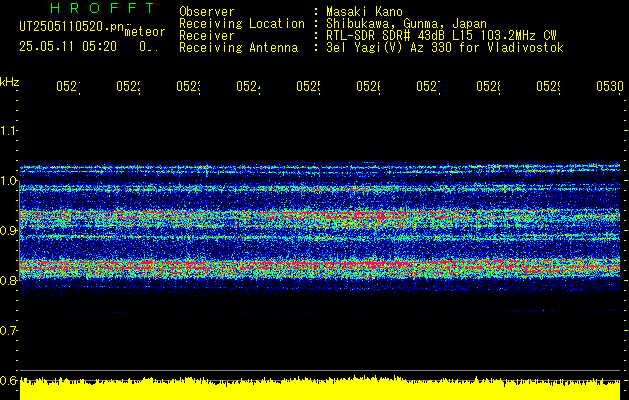Click the 0.9 frequency axis label
The image size is (629, 400).
coord(8,231)
